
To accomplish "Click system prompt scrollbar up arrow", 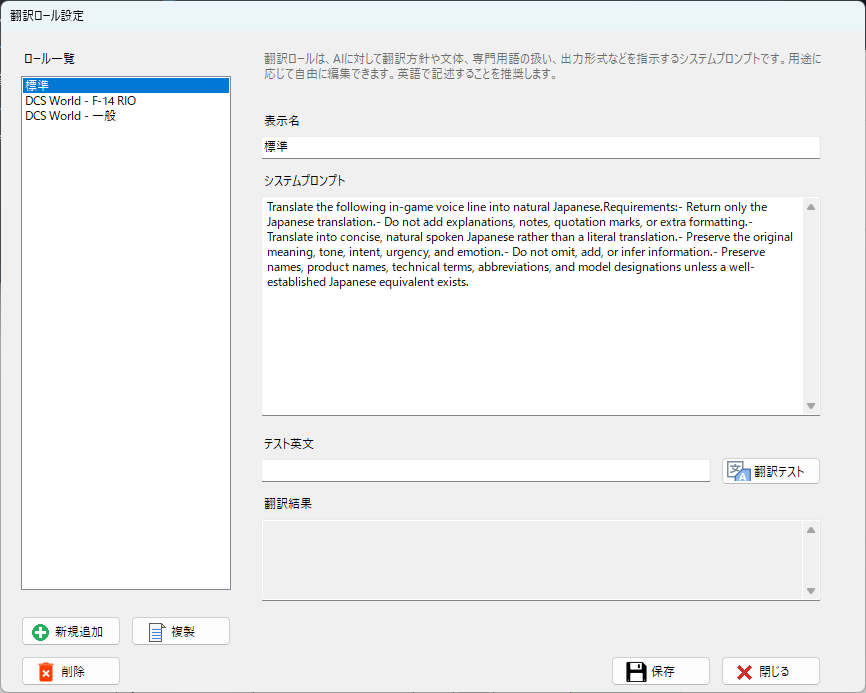I will tap(811, 207).
